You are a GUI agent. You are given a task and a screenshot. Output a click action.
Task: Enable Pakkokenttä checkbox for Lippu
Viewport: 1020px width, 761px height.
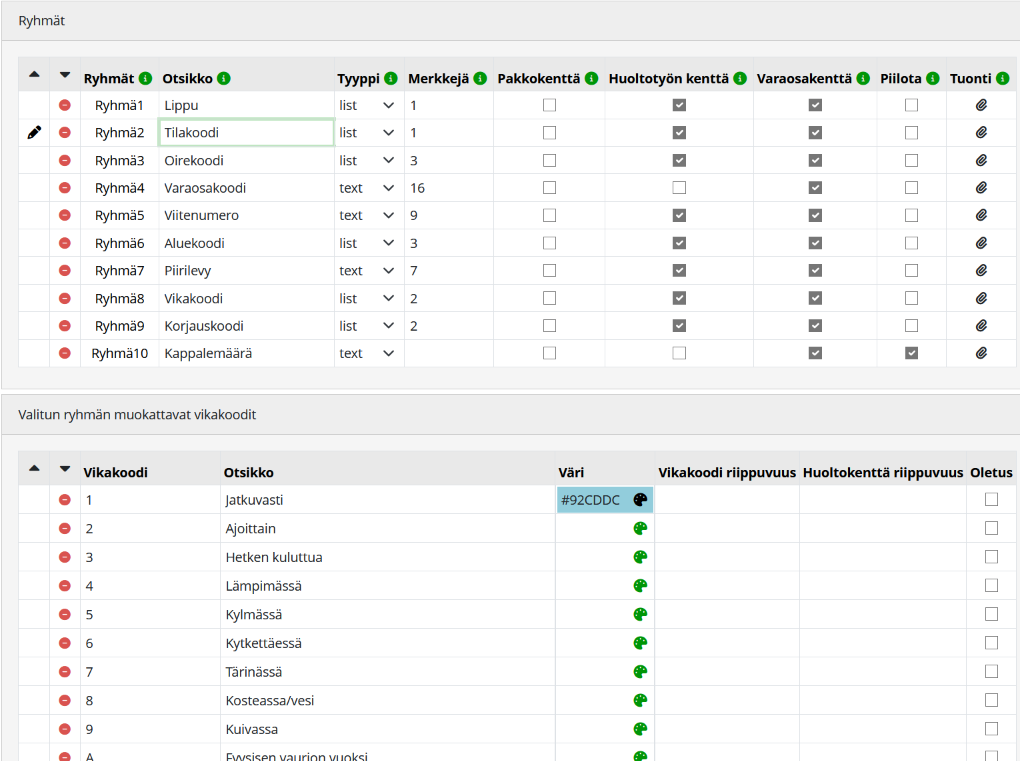(550, 105)
